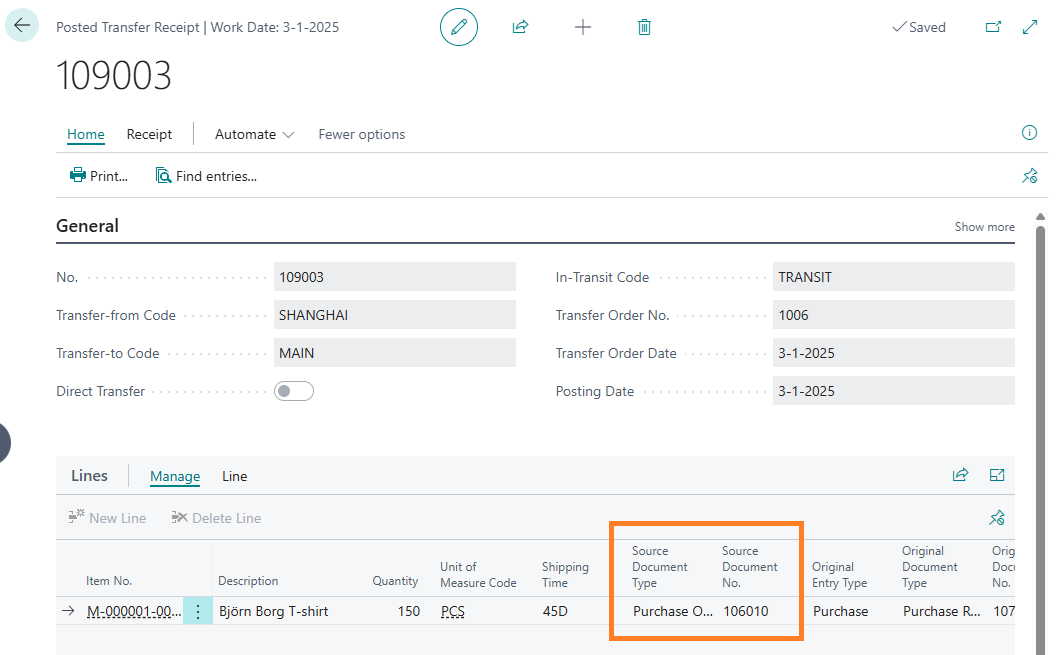The width and height of the screenshot is (1059, 655).
Task: Click the expand to full screen icon
Action: [1030, 27]
